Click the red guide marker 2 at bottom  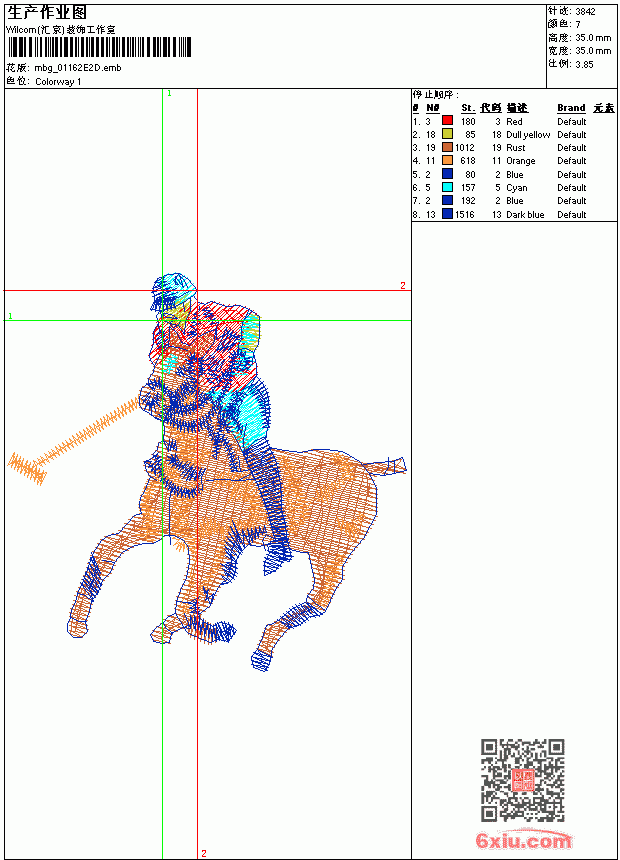(x=204, y=853)
